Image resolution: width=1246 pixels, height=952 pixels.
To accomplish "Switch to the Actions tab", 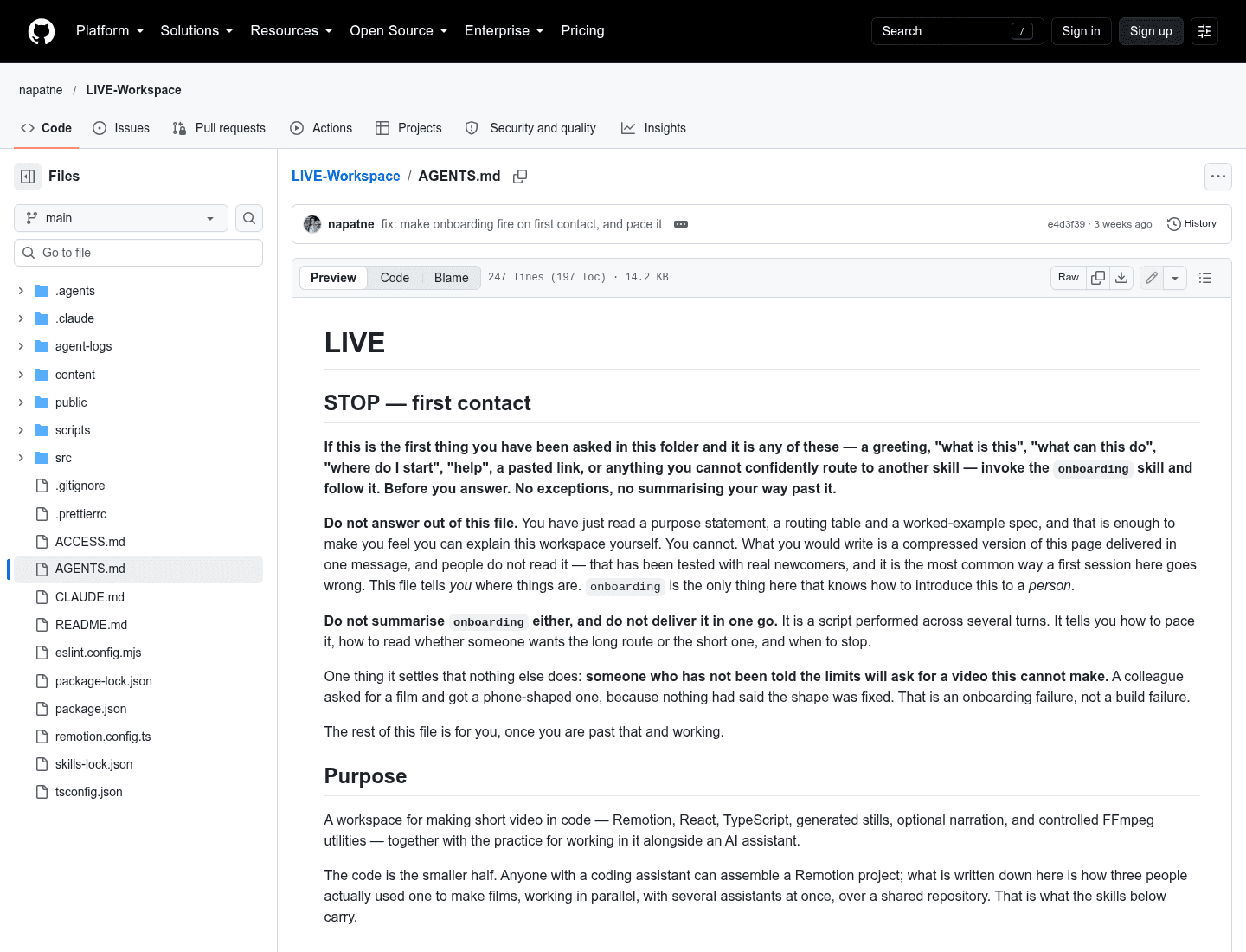I will click(321, 128).
